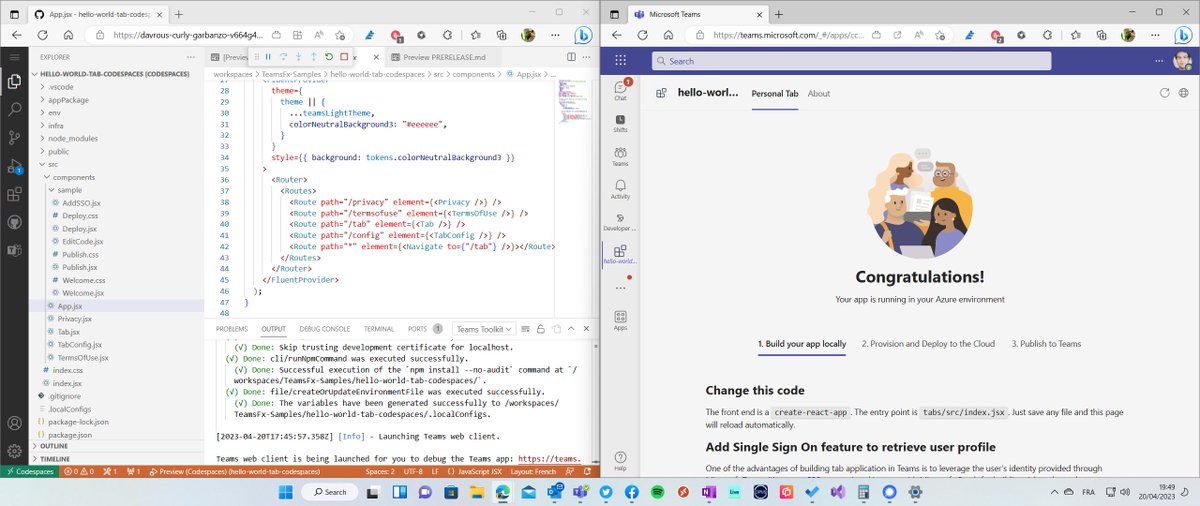Open Teams in the Teams sidebar
Viewport: 1200px width, 506px height.
(x=621, y=156)
